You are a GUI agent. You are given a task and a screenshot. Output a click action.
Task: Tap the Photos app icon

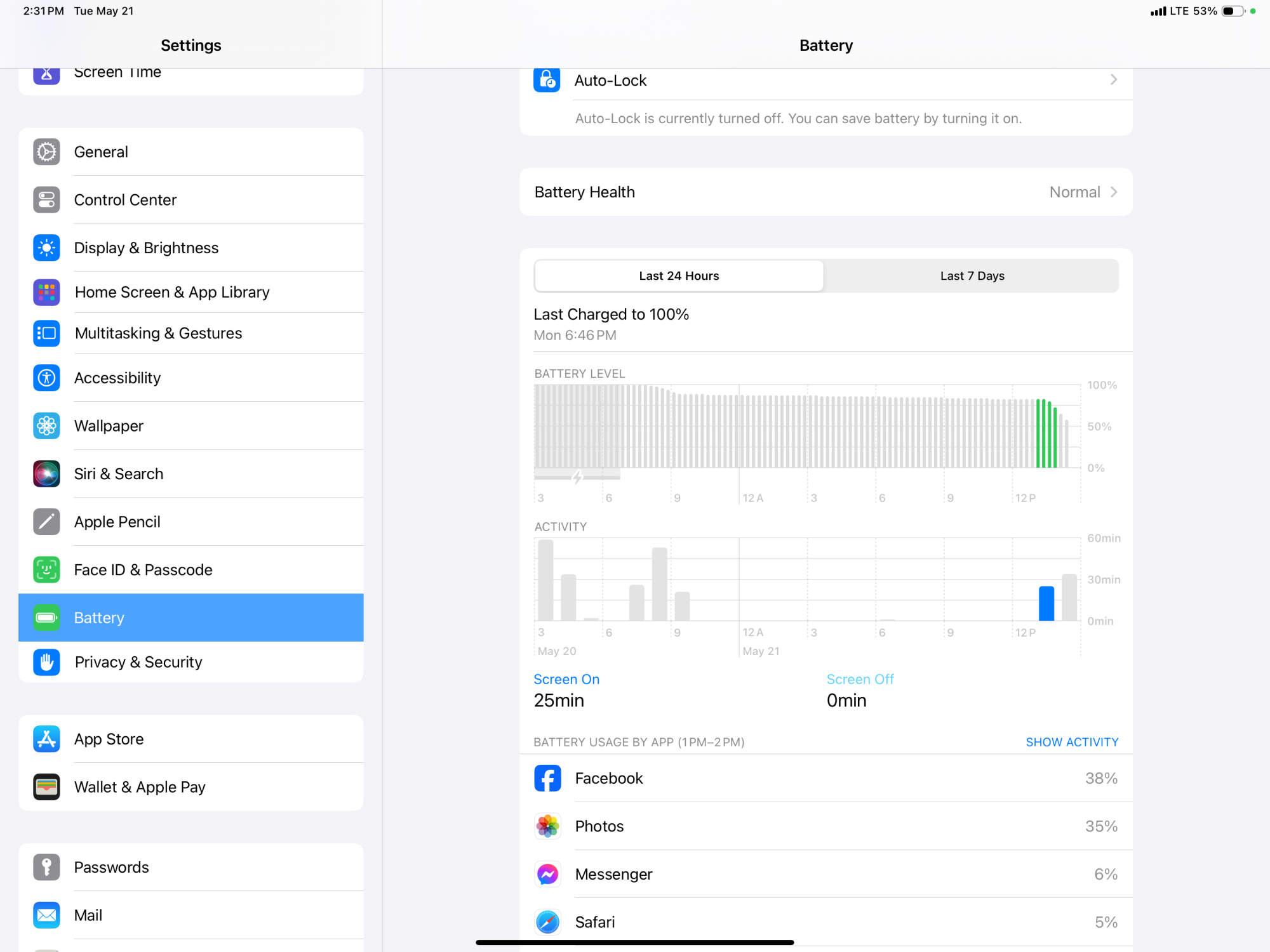[547, 826]
